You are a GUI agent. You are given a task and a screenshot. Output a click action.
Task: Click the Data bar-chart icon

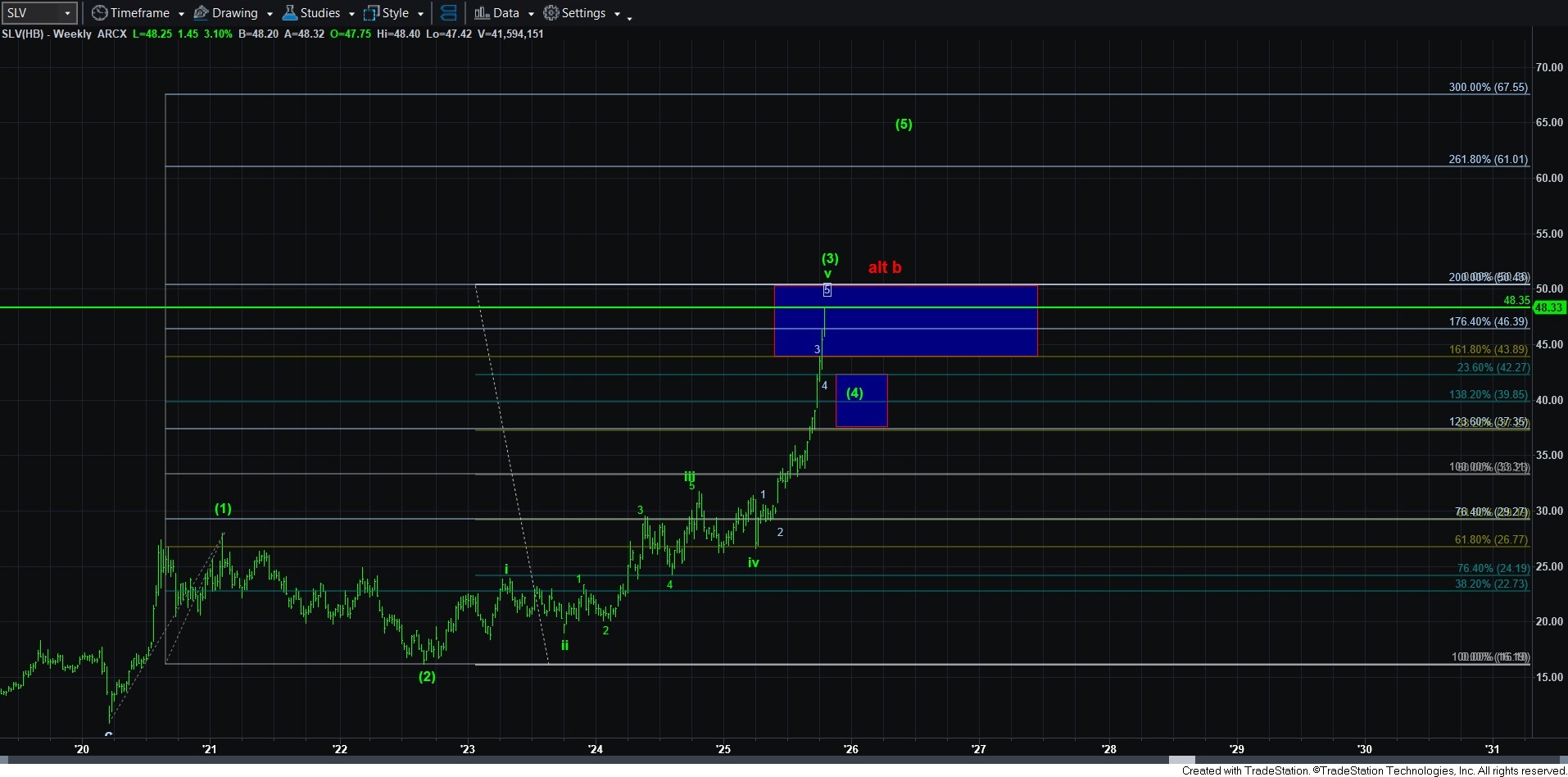[482, 13]
